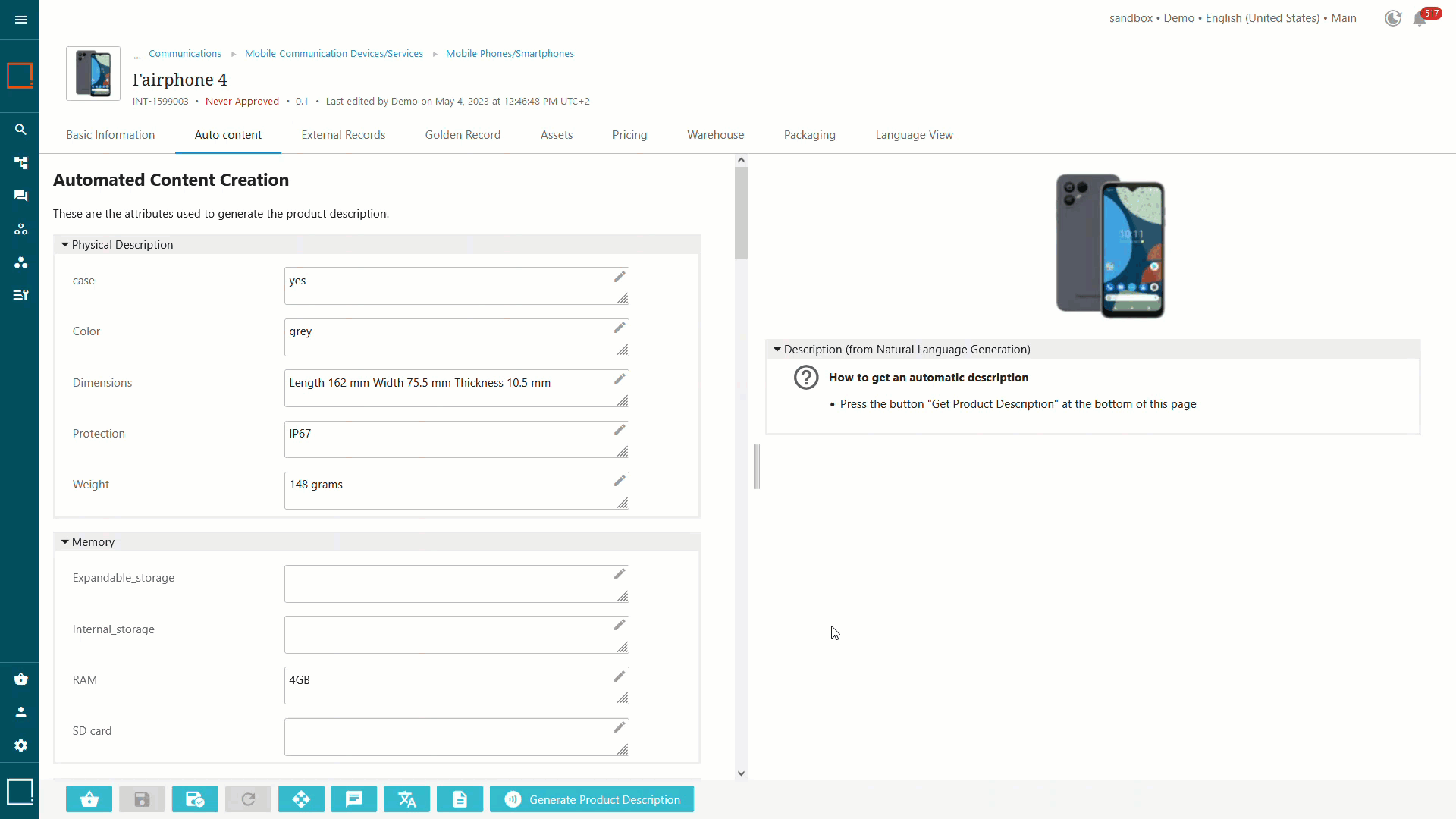
Task: Switch to the Basic Information tab
Action: 110,134
